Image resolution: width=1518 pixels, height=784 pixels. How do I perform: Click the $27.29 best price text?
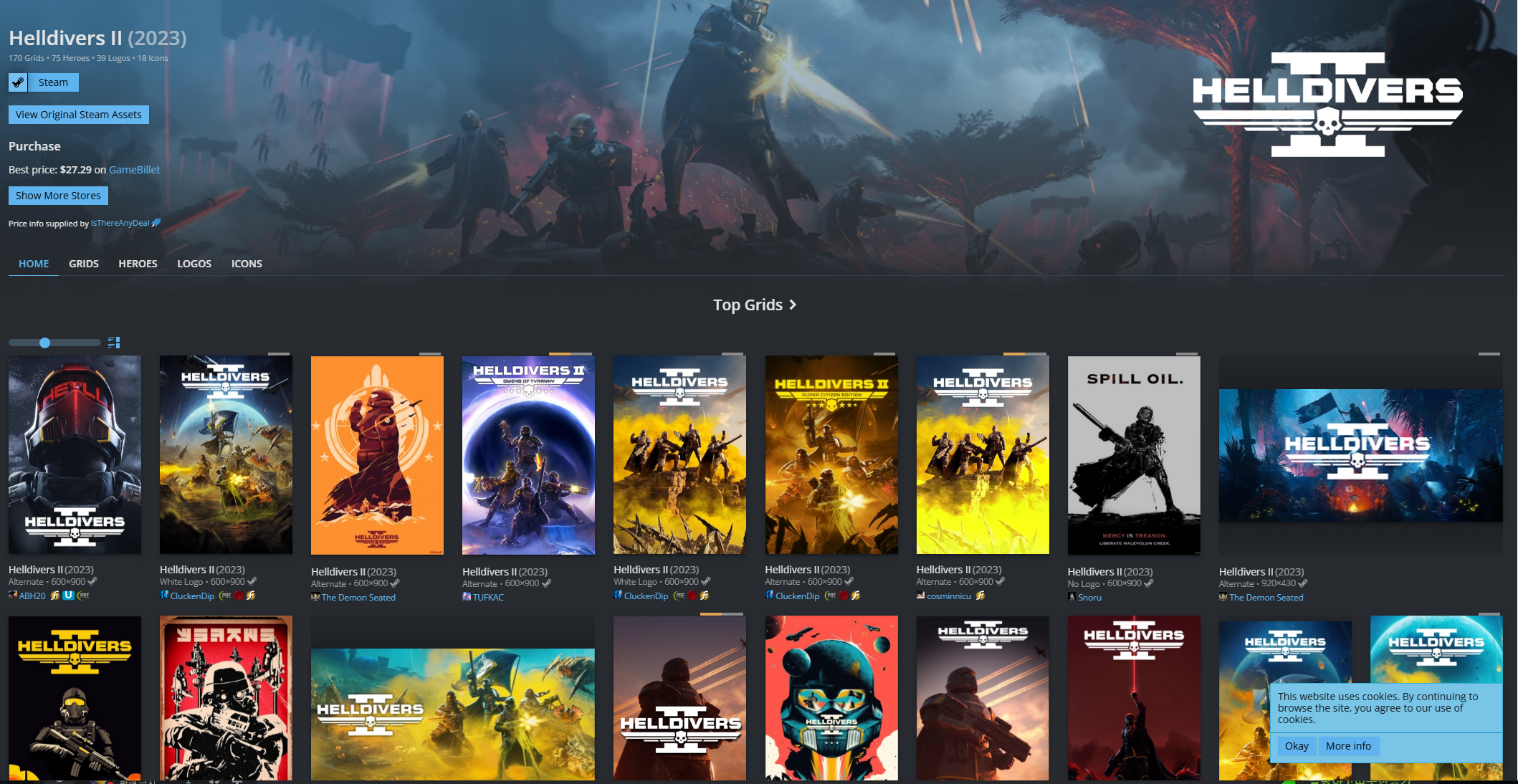pos(76,170)
